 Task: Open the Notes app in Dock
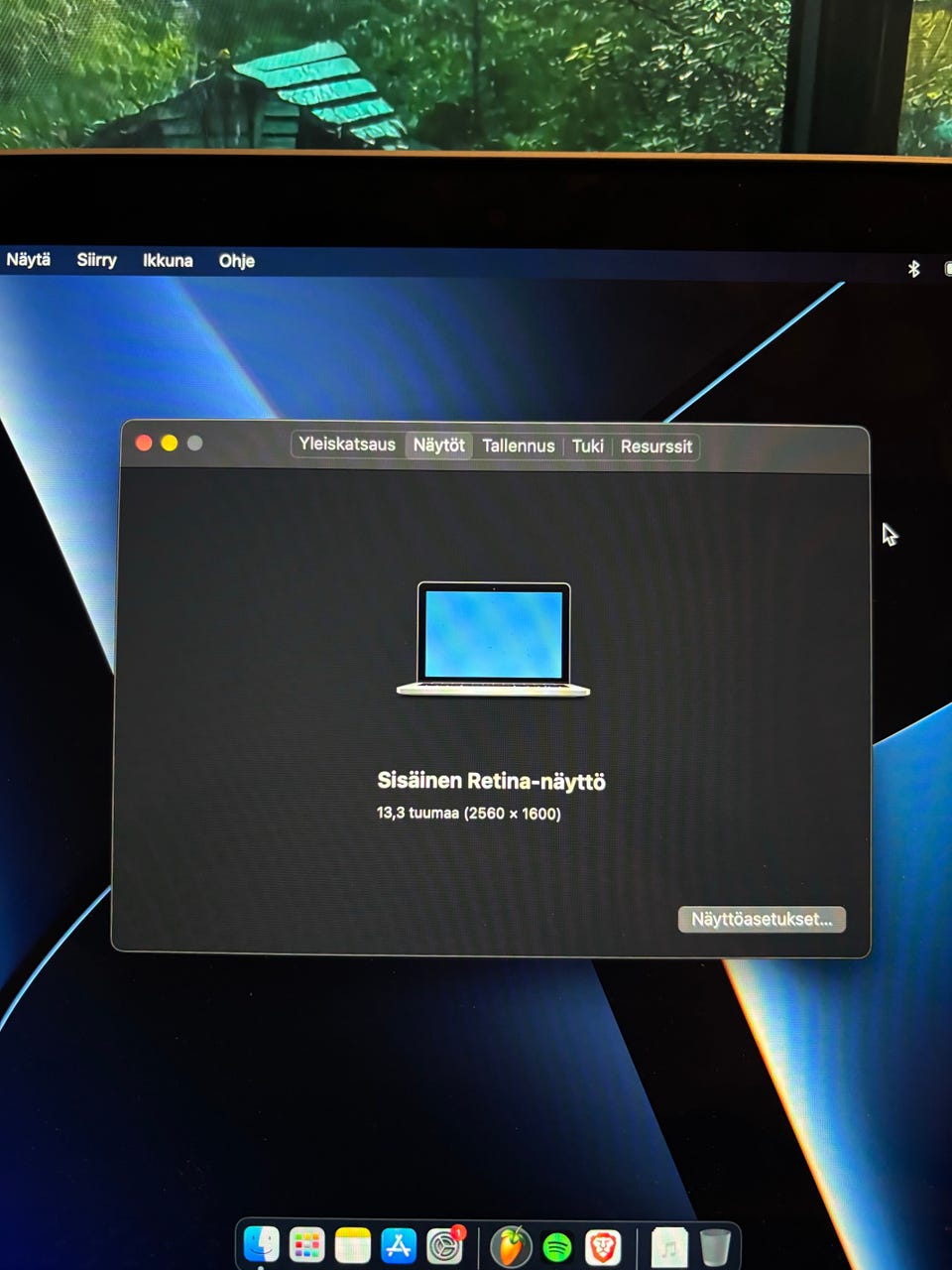[x=352, y=1246]
